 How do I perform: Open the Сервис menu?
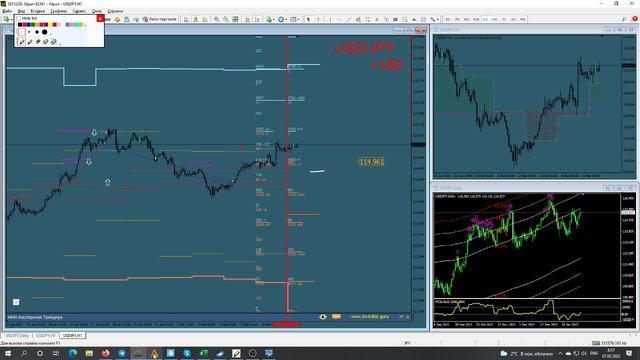click(79, 11)
